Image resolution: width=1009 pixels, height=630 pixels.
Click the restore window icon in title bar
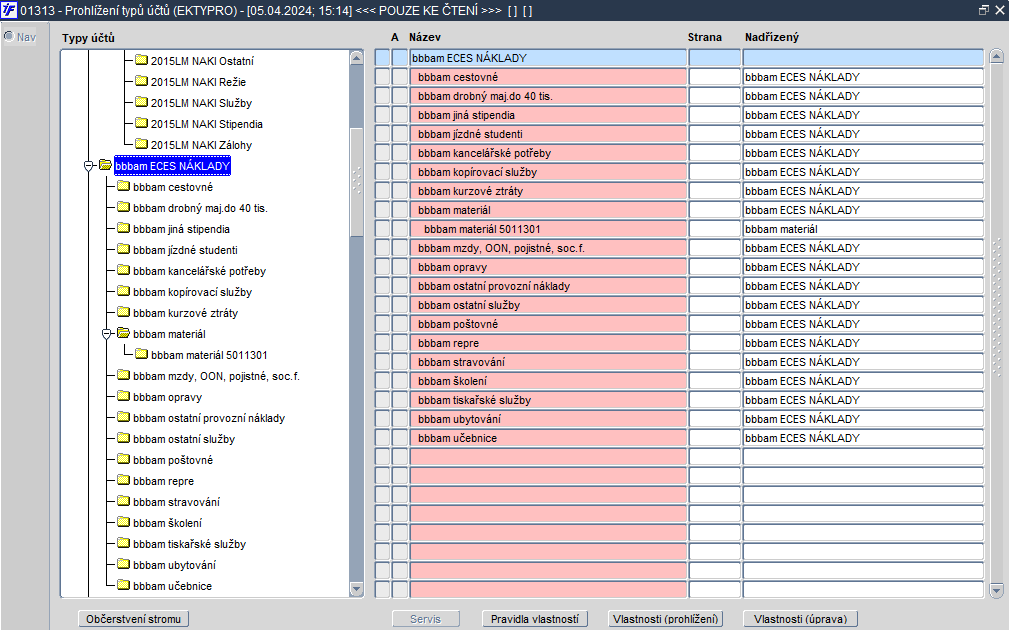pos(983,10)
